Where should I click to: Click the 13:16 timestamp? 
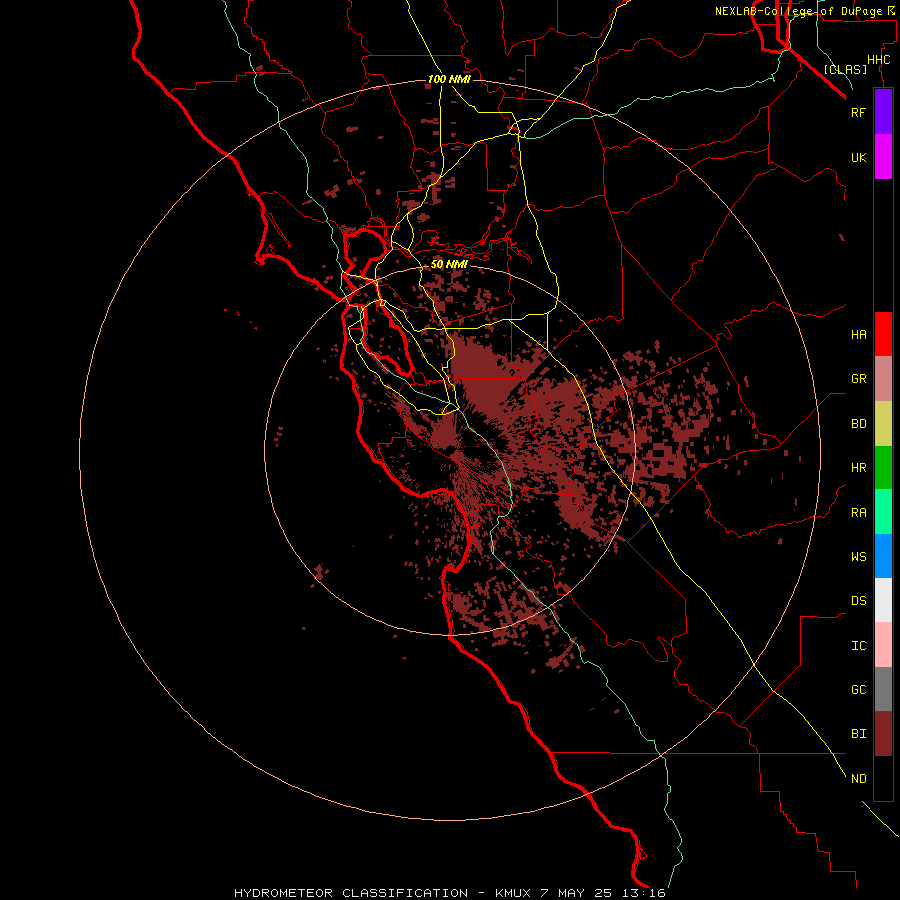tap(645, 893)
